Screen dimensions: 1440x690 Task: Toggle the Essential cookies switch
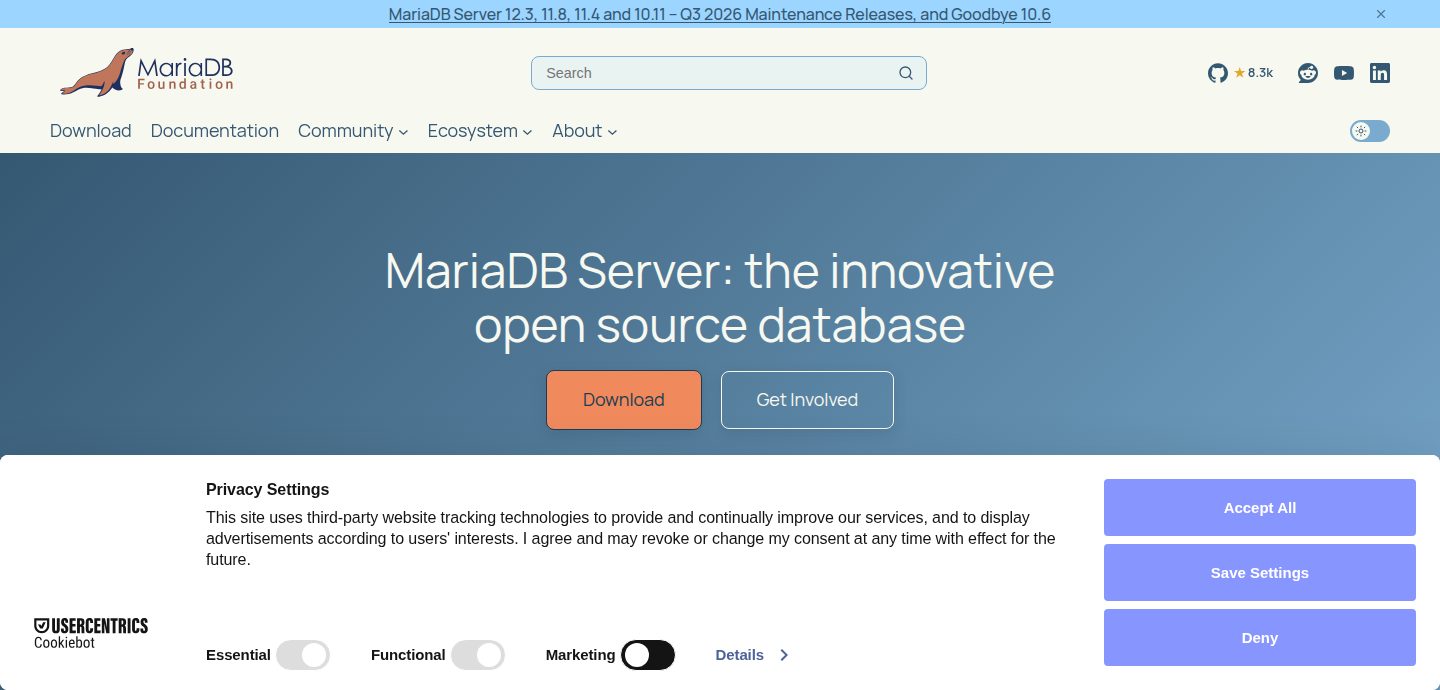(303, 655)
